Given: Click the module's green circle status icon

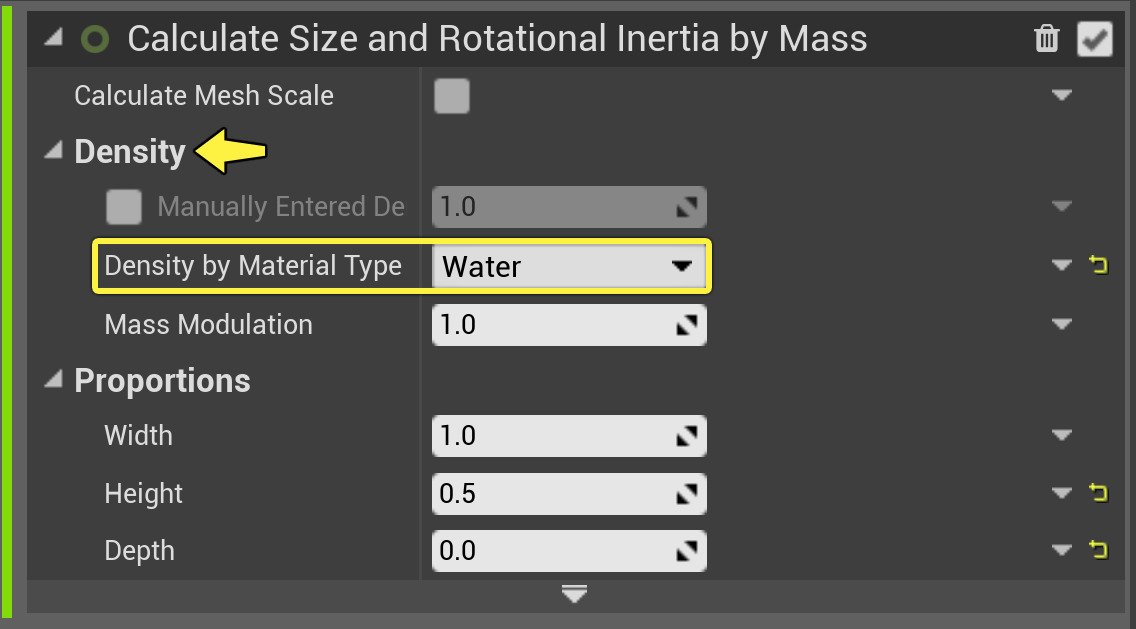Looking at the screenshot, I should click(x=95, y=39).
